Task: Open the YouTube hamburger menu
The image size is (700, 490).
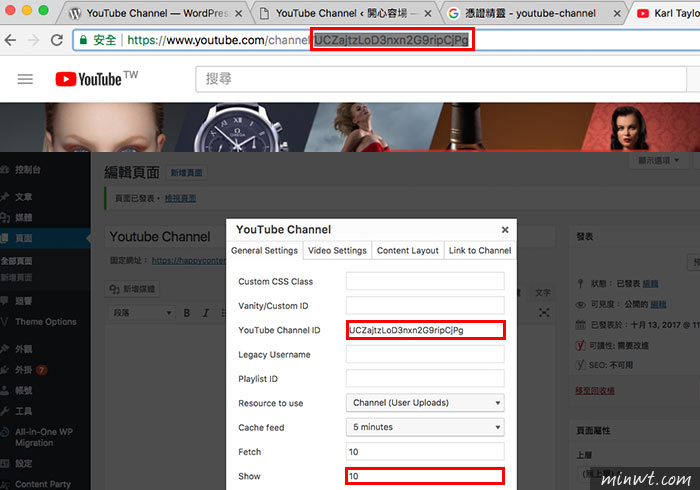Action: tap(25, 79)
